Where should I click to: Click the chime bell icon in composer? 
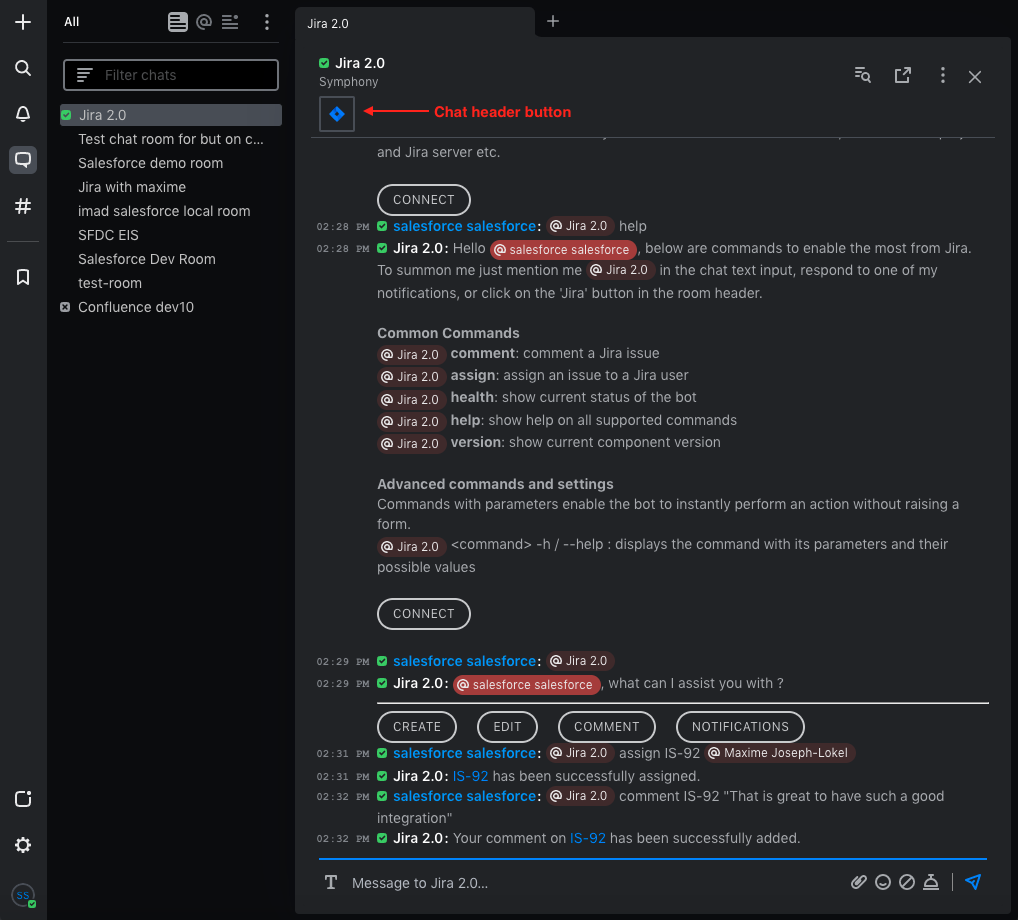pos(931,882)
